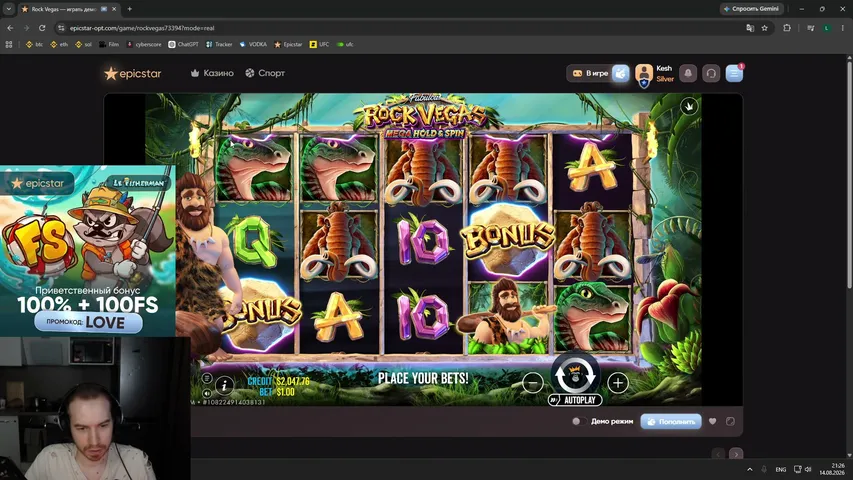The width and height of the screenshot is (853, 480).
Task: View site information icon in address bar
Action: pyautogui.click(x=61, y=28)
